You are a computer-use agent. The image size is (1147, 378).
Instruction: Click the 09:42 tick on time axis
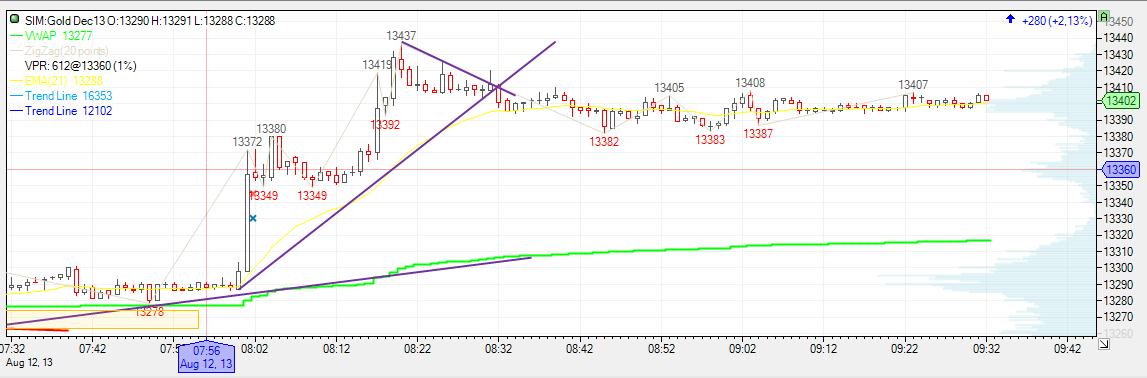click(x=1067, y=349)
